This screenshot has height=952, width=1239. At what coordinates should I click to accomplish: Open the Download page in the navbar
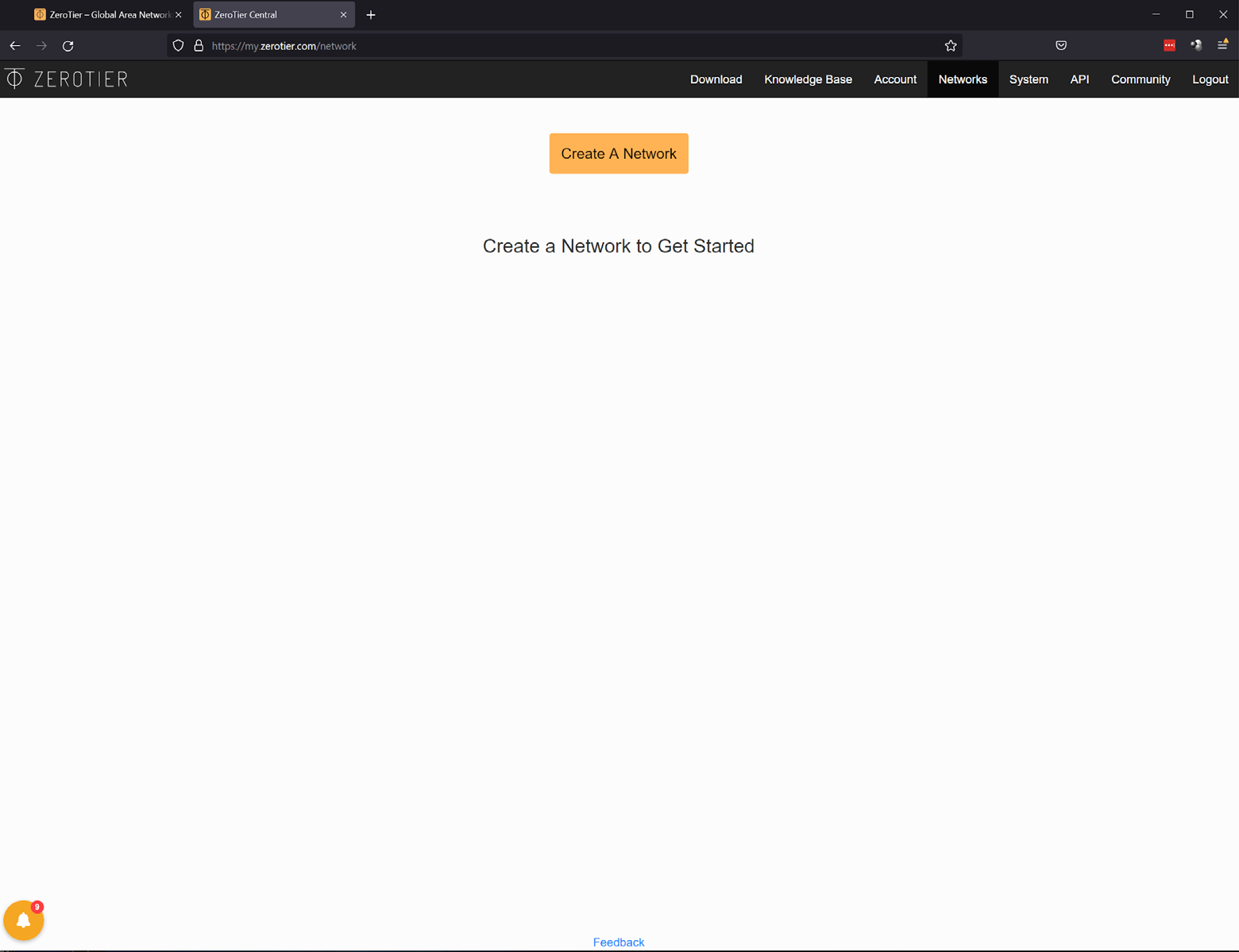pyautogui.click(x=716, y=79)
